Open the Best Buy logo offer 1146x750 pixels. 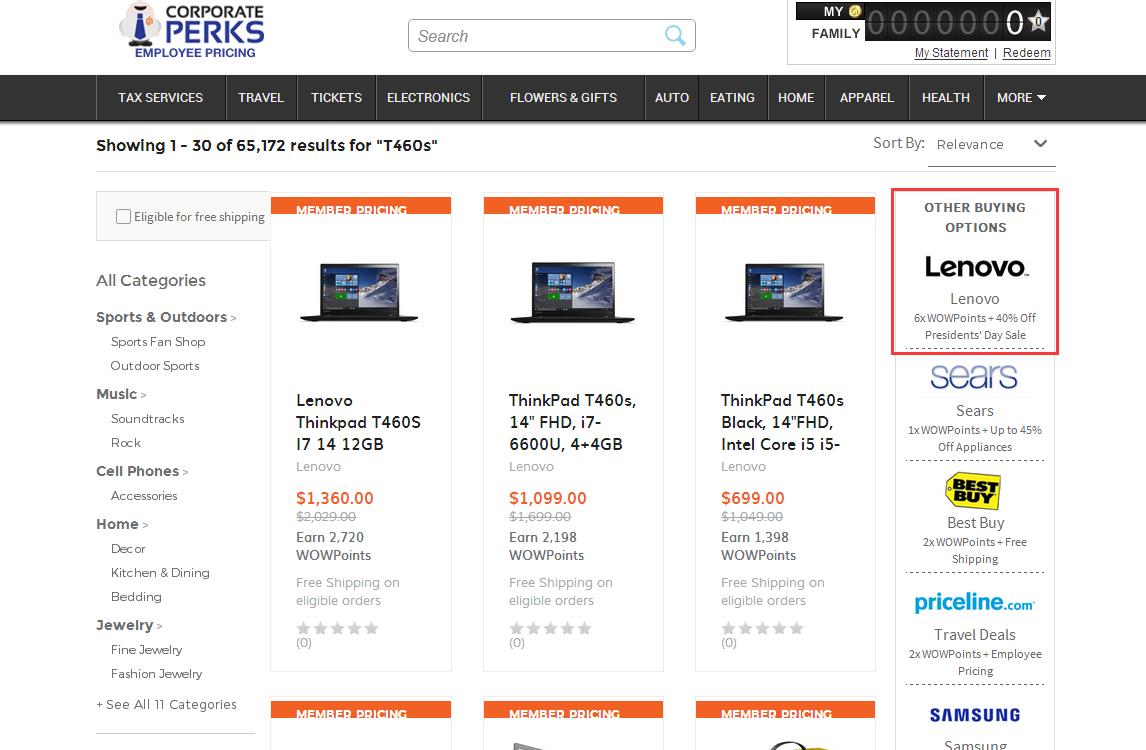tap(973, 490)
